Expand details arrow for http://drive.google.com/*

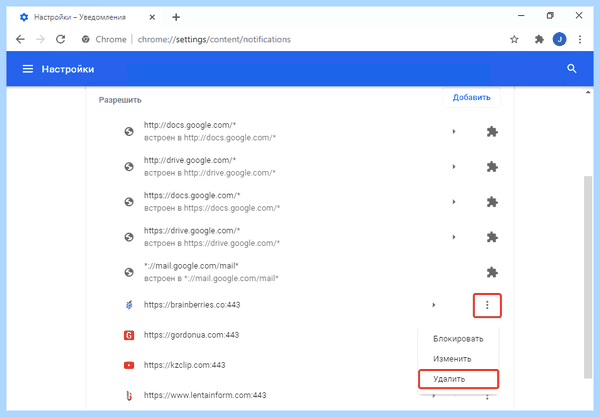454,167
